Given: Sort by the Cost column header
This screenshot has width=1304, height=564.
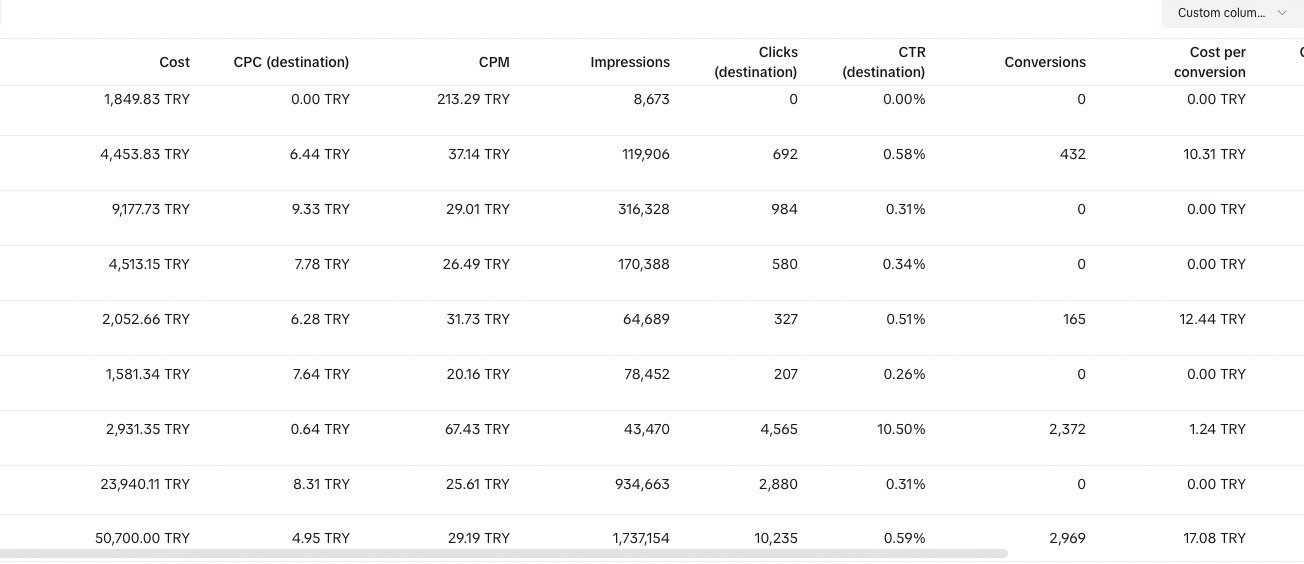Looking at the screenshot, I should (x=174, y=62).
